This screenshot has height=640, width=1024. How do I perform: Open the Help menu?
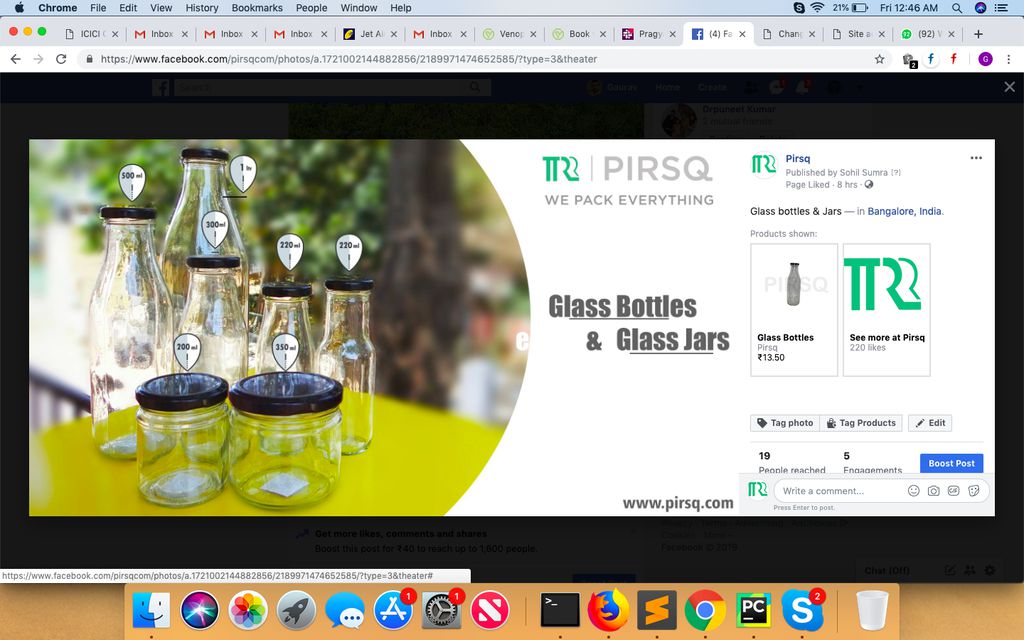pos(400,8)
